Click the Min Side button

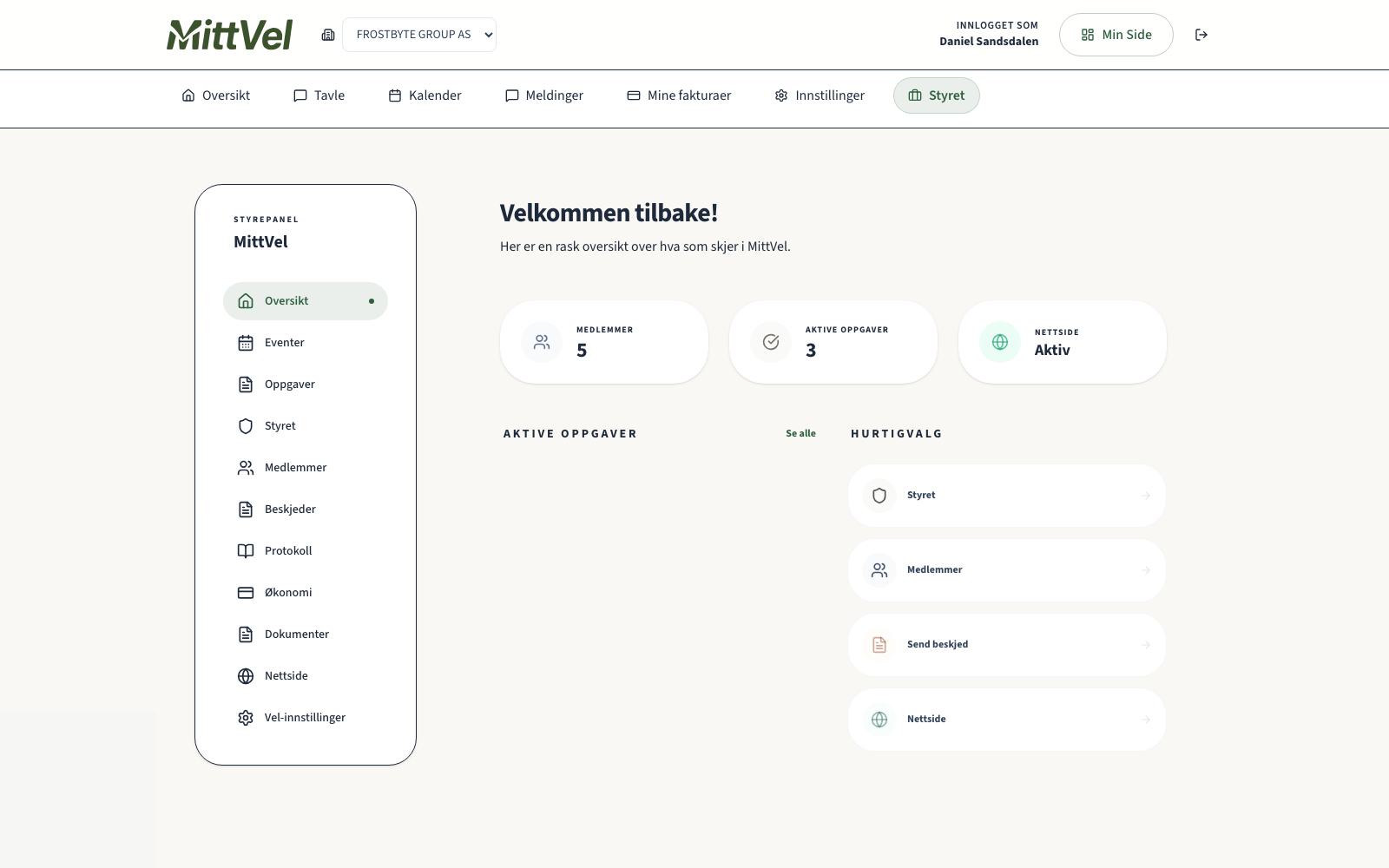click(x=1116, y=35)
